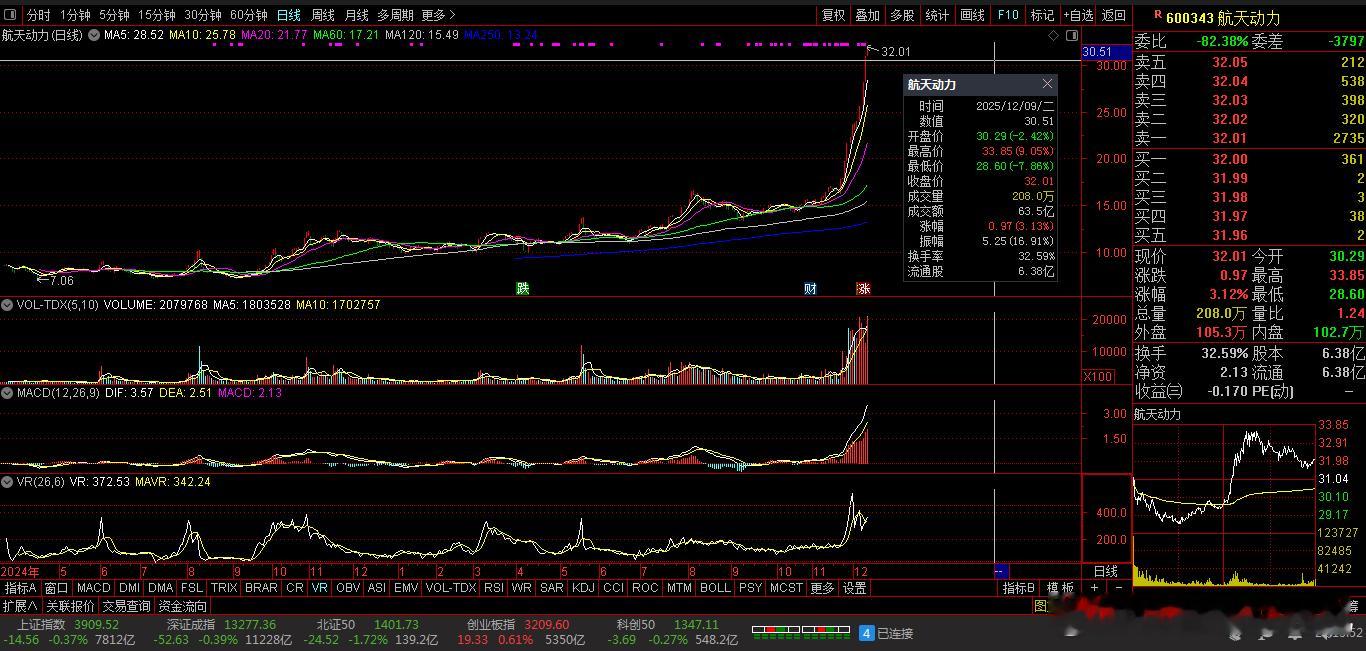
Task: Open the 多股 multi-stock view
Action: [x=902, y=15]
